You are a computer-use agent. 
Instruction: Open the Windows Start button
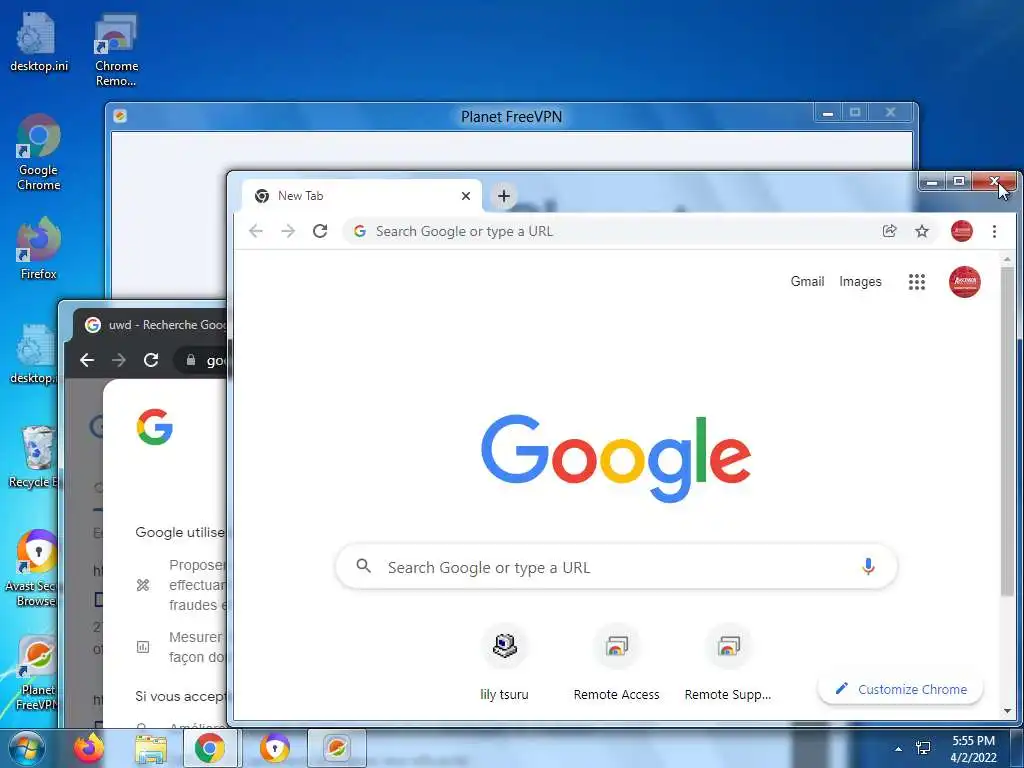point(26,748)
